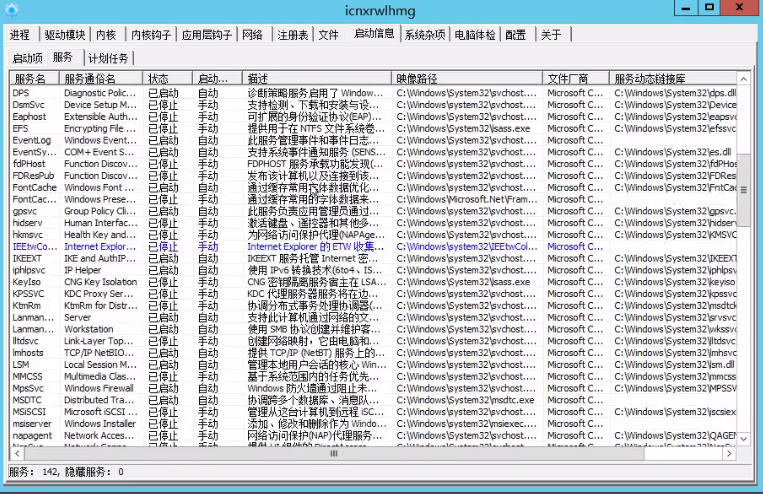The width and height of the screenshot is (763, 494).
Task: Open the 进程 tab
Action: point(20,34)
